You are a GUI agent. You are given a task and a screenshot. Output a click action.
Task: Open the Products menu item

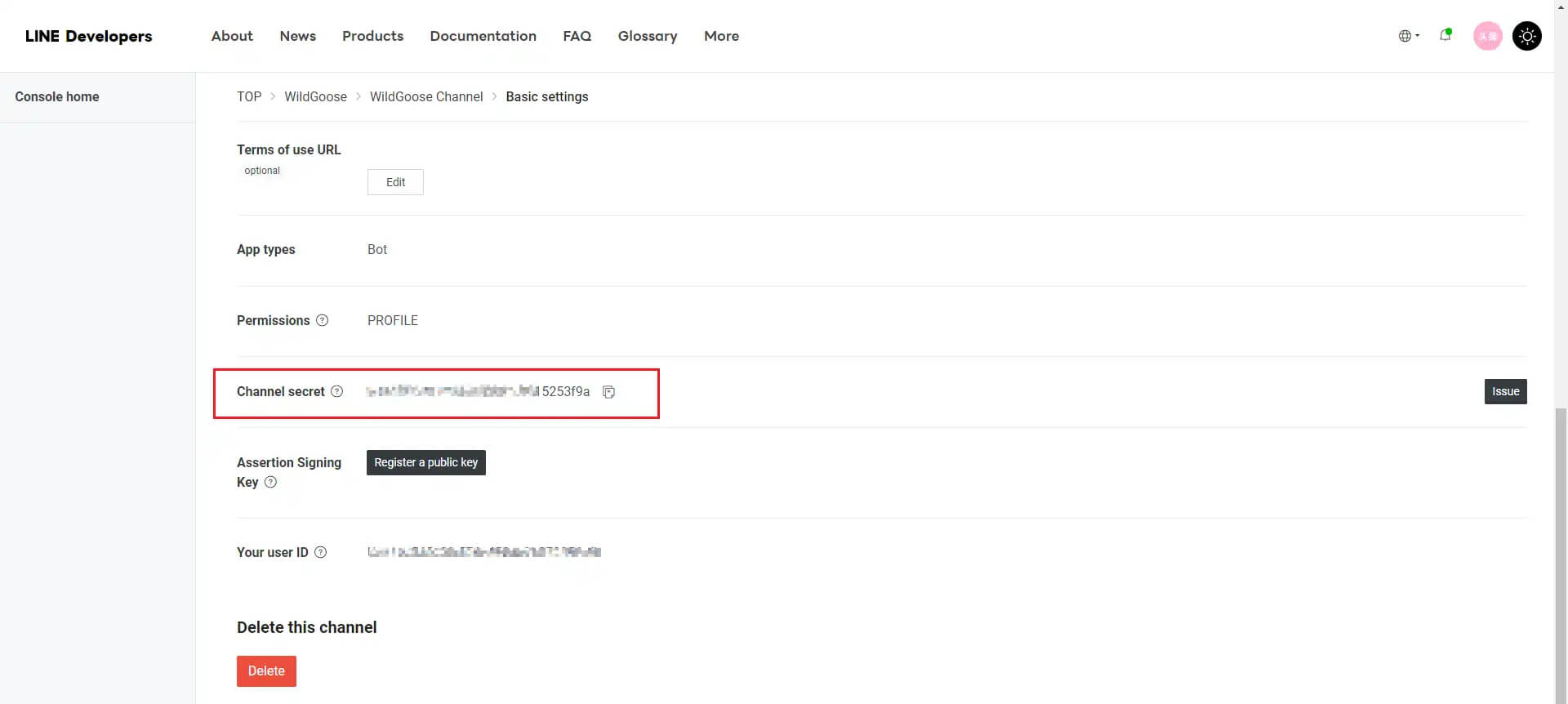click(372, 36)
